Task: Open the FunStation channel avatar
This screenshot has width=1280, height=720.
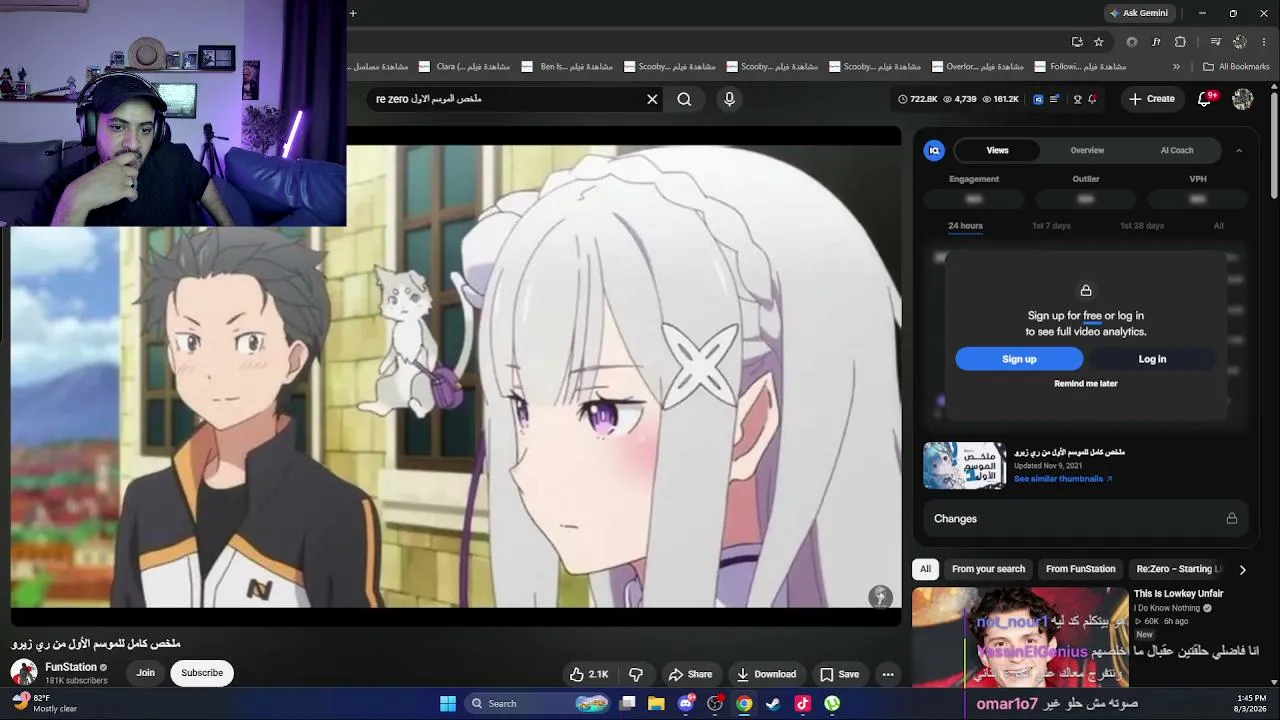Action: tap(23, 673)
